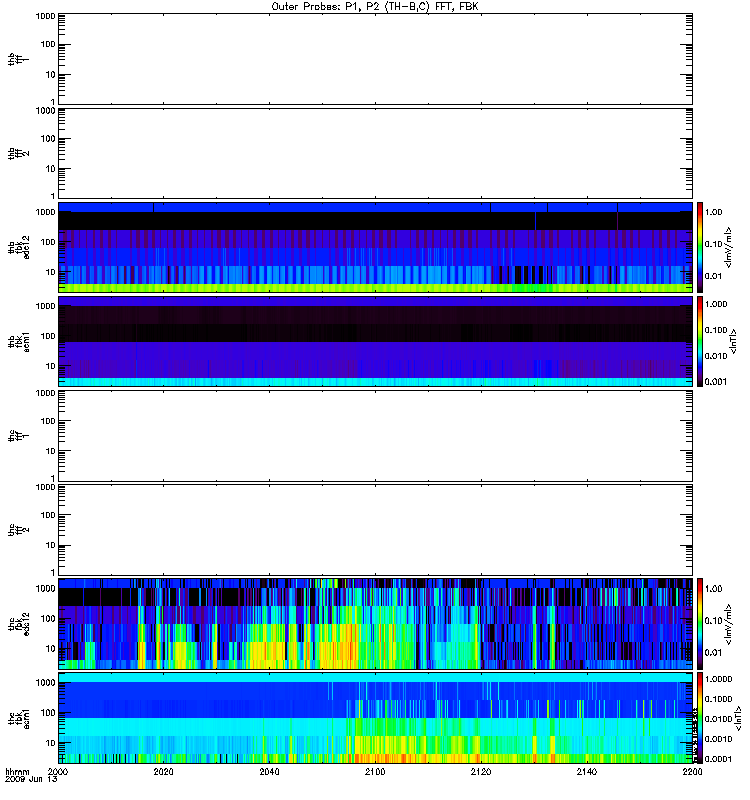Click the "thc fbk edc12" y-axis title
750x800 pixels.
click(x=18, y=623)
